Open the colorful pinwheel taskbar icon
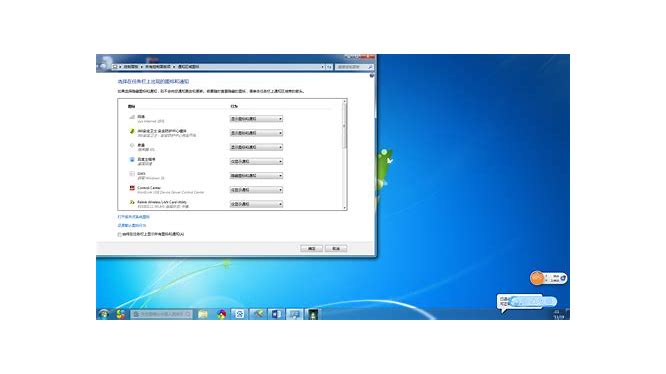The height and width of the screenshot is (374, 666). click(221, 314)
